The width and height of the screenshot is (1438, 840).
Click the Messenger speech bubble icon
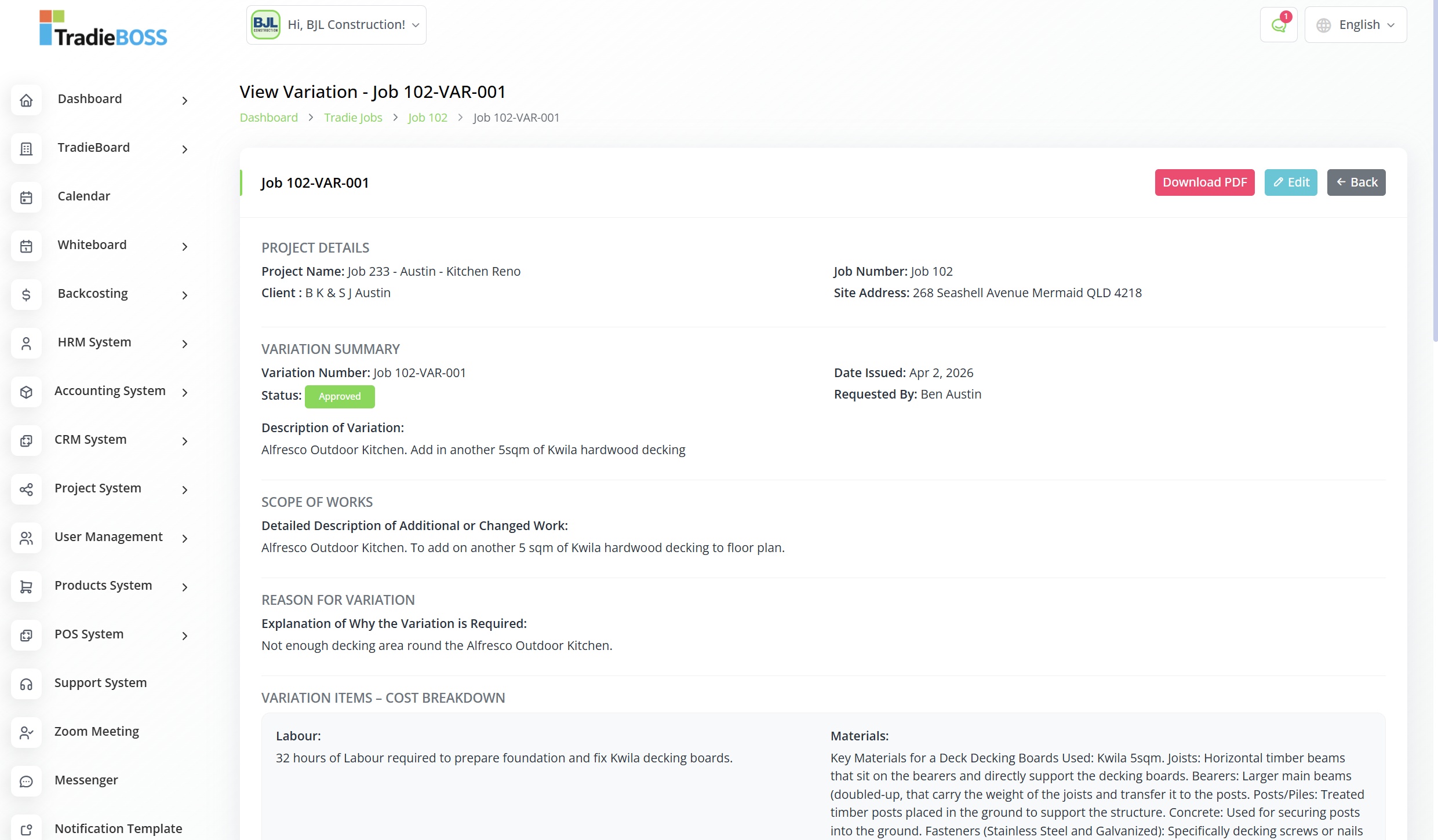coord(26,781)
